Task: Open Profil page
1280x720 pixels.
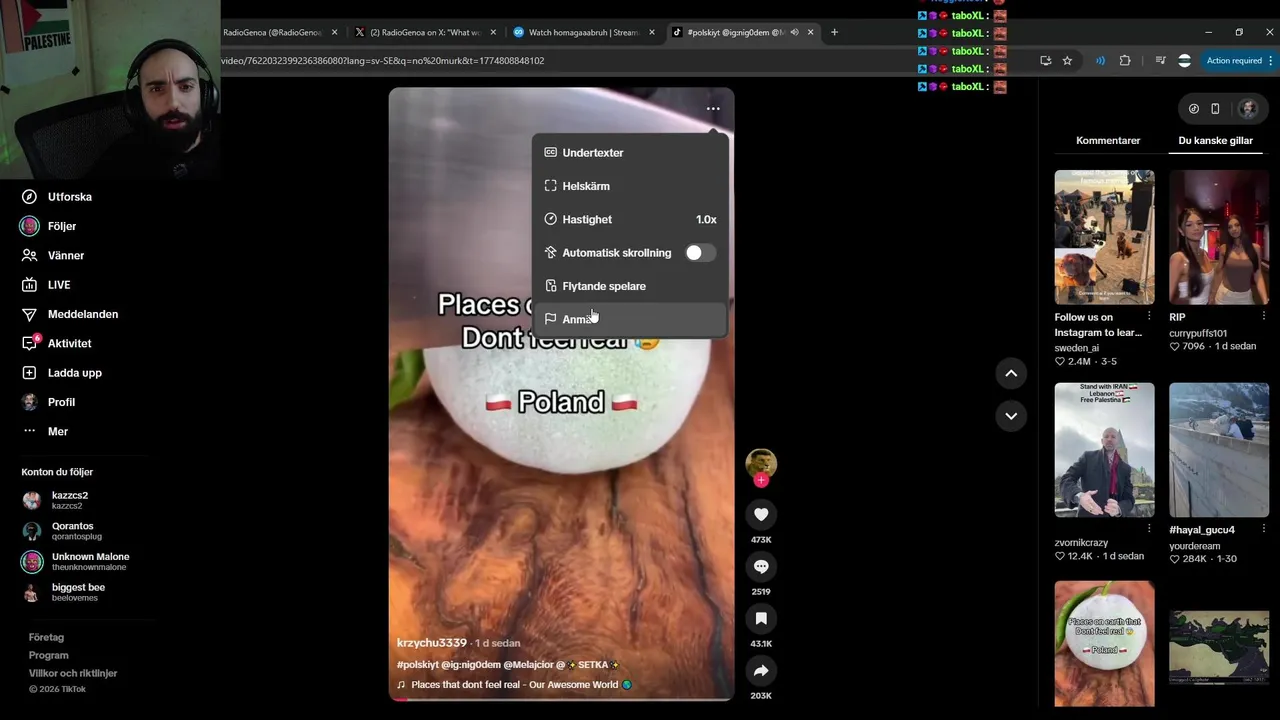Action: [x=49, y=402]
